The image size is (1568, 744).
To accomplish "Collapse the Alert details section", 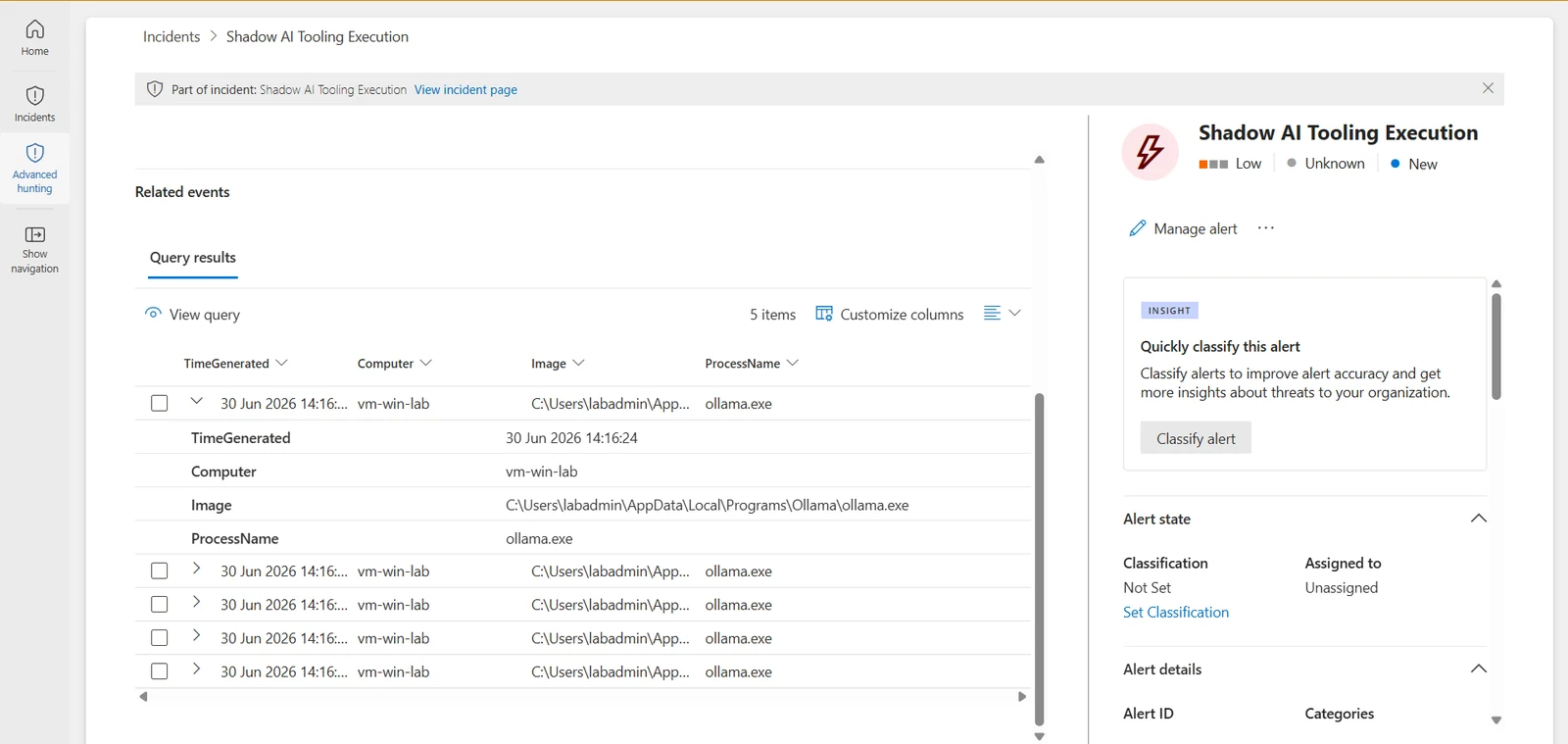I will (x=1479, y=670).
